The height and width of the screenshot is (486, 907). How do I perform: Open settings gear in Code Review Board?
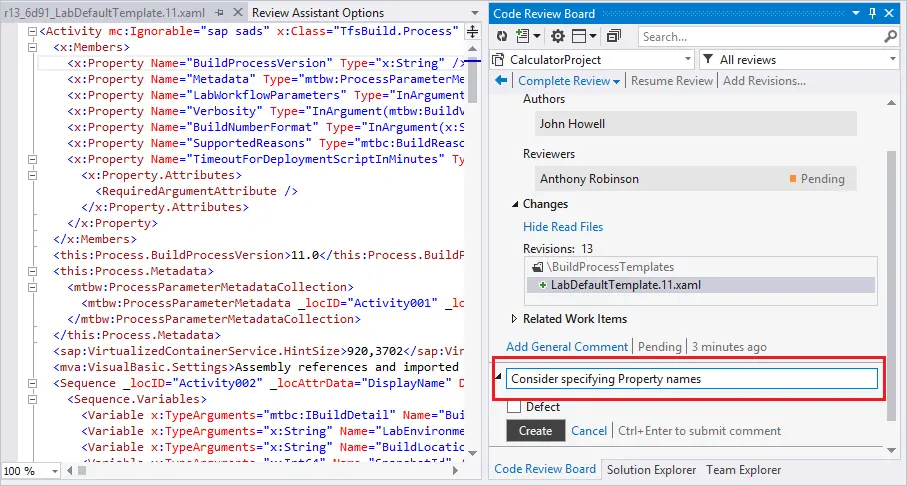[x=558, y=36]
